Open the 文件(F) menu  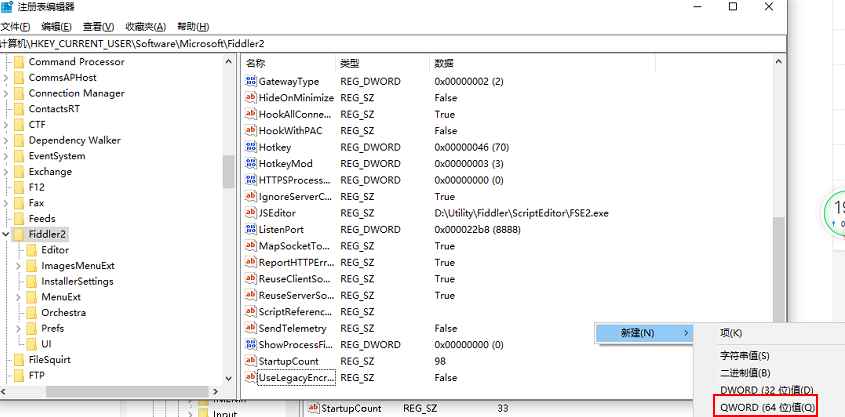coord(15,26)
